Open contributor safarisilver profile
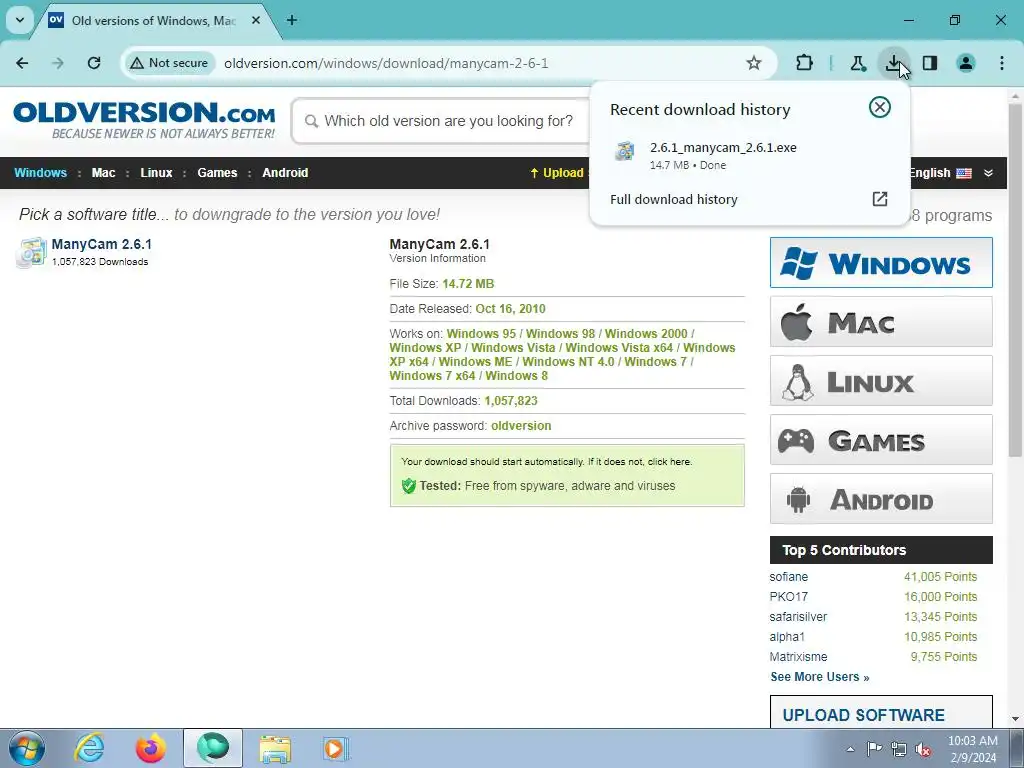This screenshot has width=1024, height=768. click(x=798, y=617)
